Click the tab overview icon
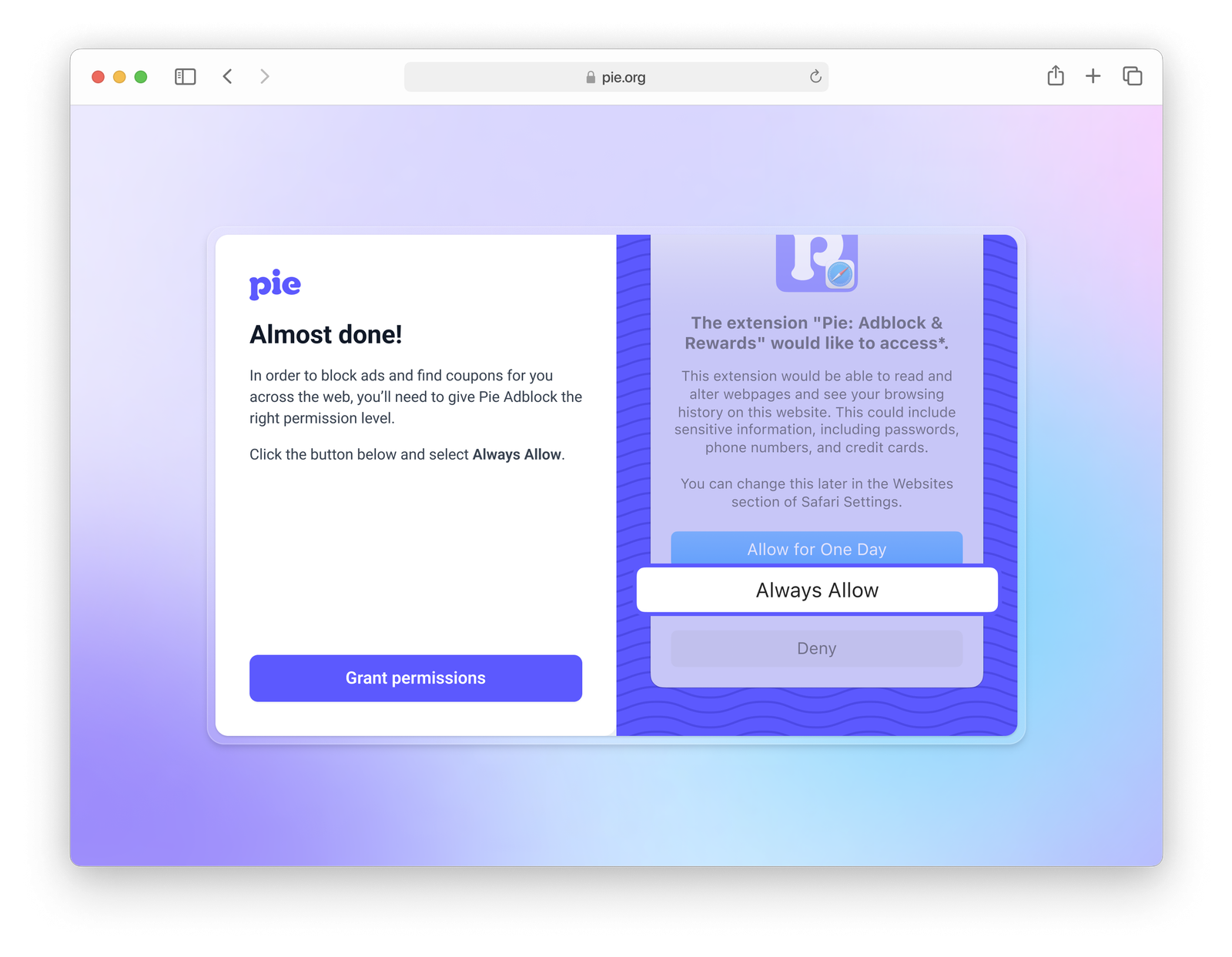Viewport: 1232px width, 957px height. 1132,76
